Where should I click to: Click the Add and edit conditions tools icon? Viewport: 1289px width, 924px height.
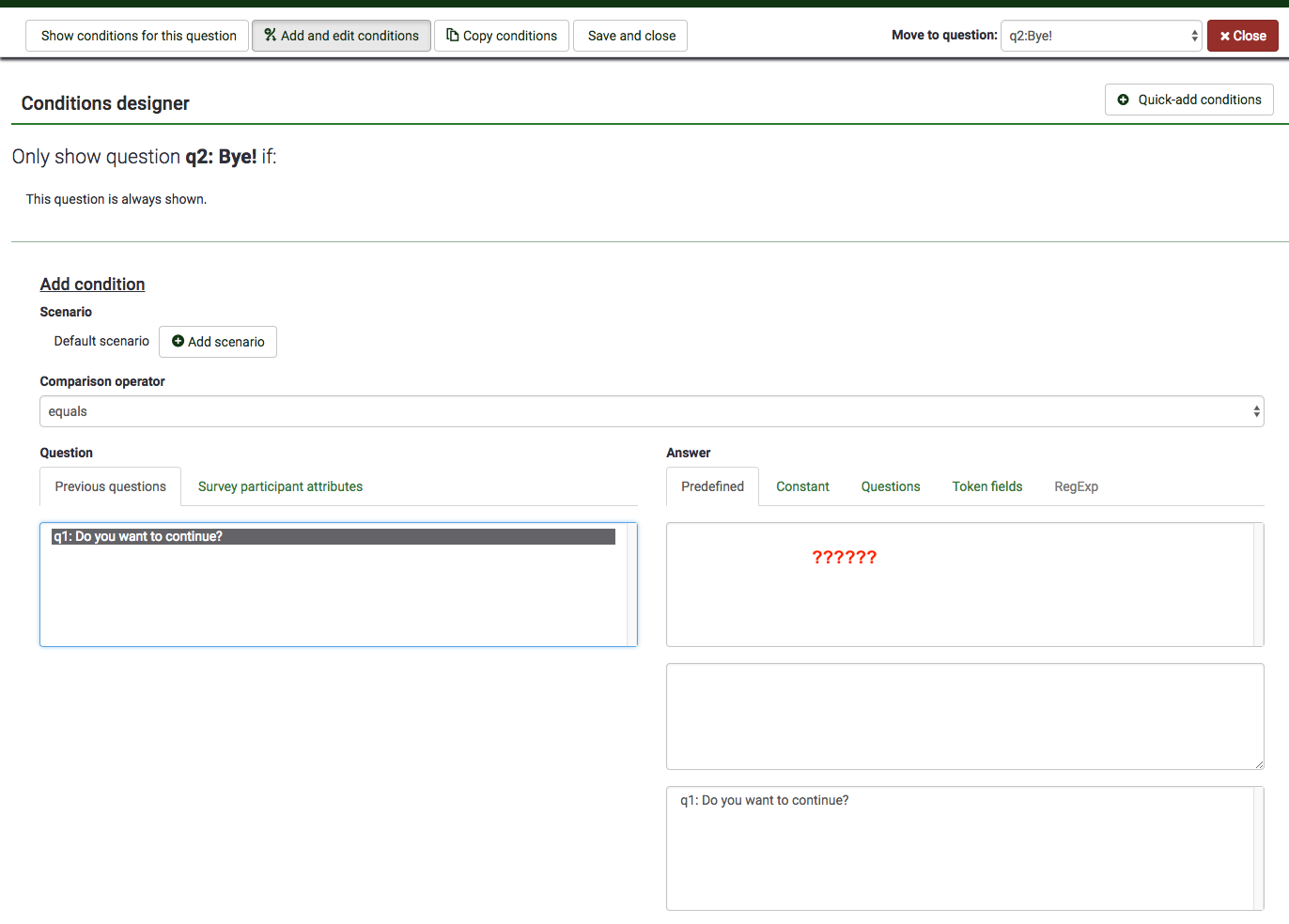271,35
